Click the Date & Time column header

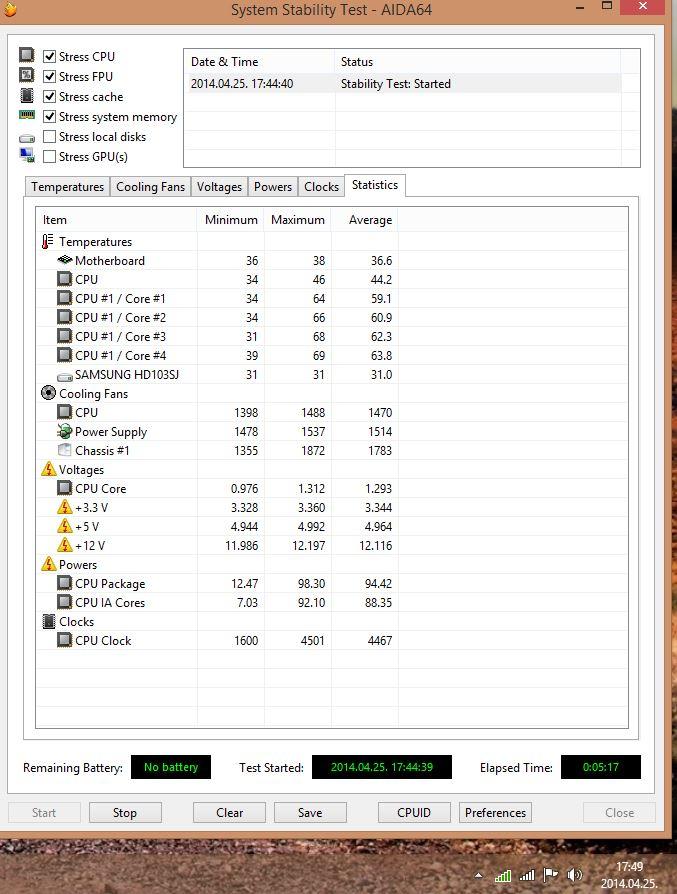[259, 62]
